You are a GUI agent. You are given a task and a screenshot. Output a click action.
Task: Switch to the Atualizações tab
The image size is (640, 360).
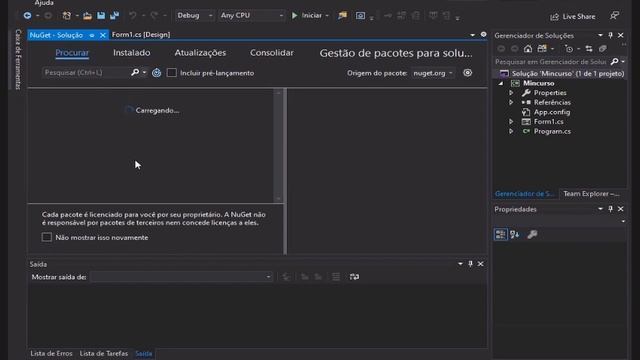pyautogui.click(x=200, y=53)
